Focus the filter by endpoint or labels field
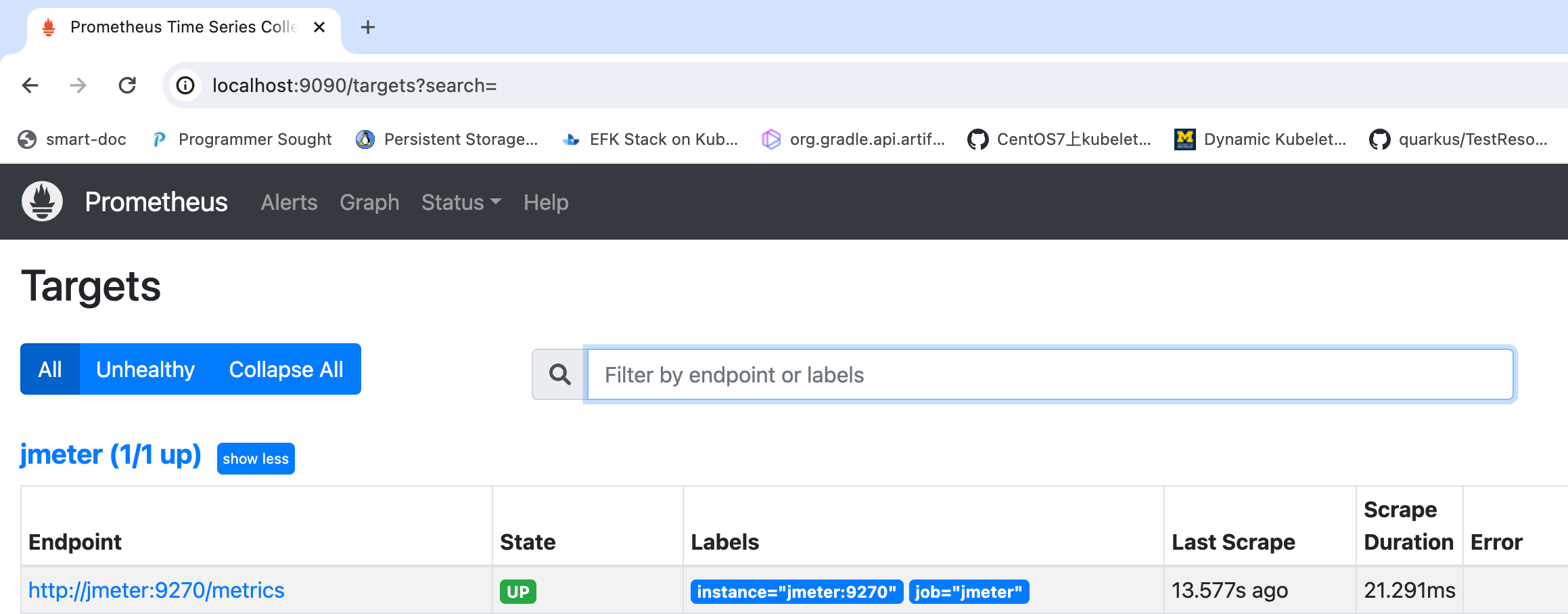The height and width of the screenshot is (614, 1568). 1050,375
